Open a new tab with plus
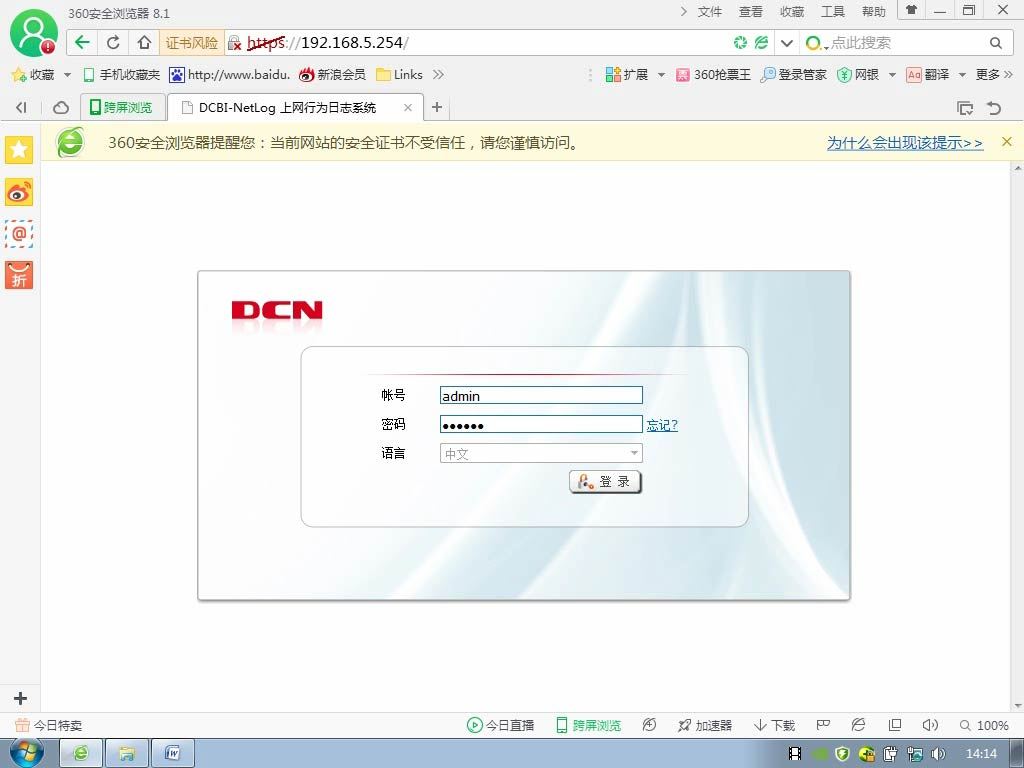The image size is (1024, 768). [x=437, y=107]
